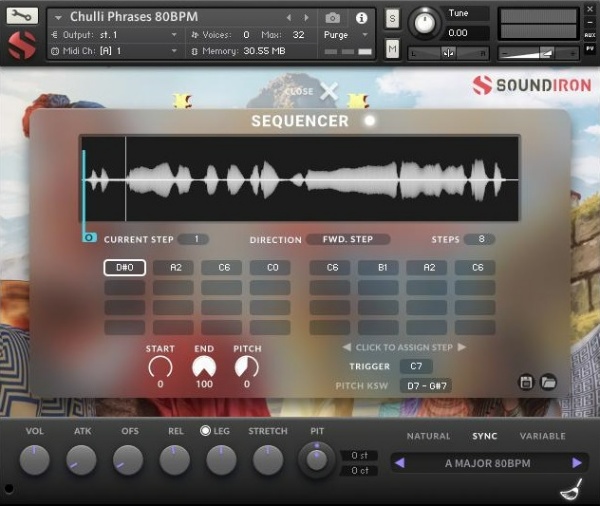The width and height of the screenshot is (600, 506).
Task: Open the Midi Ch dropdown
Action: 114,51
